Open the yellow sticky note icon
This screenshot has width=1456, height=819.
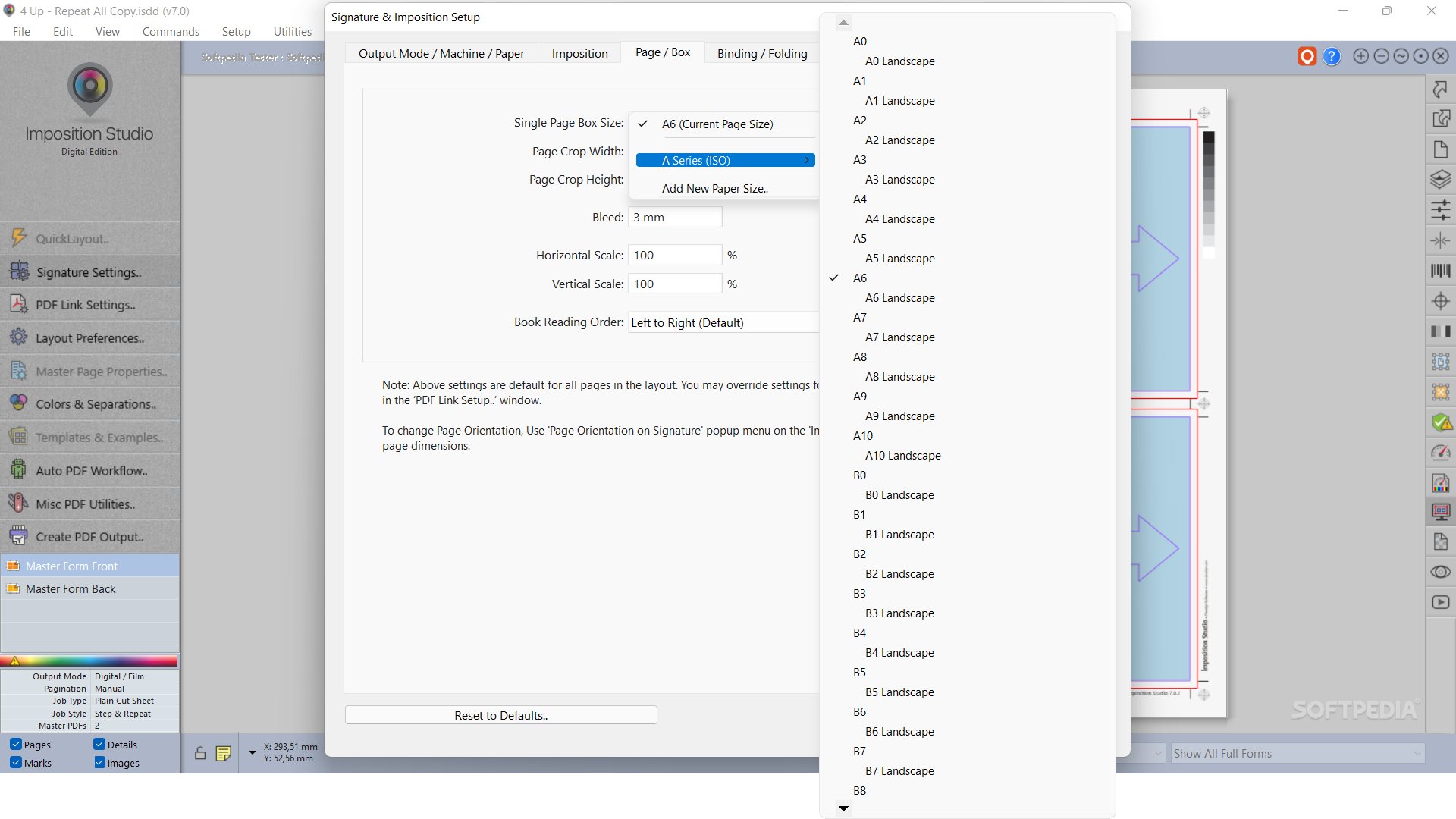[223, 753]
